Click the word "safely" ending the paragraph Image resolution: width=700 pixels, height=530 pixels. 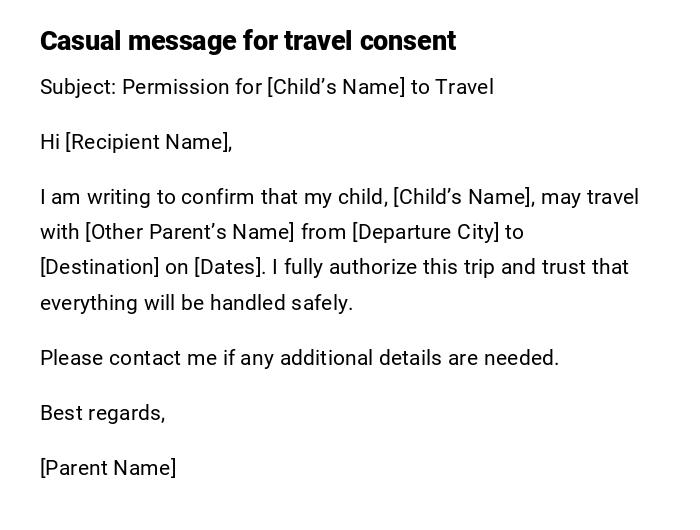(x=320, y=302)
